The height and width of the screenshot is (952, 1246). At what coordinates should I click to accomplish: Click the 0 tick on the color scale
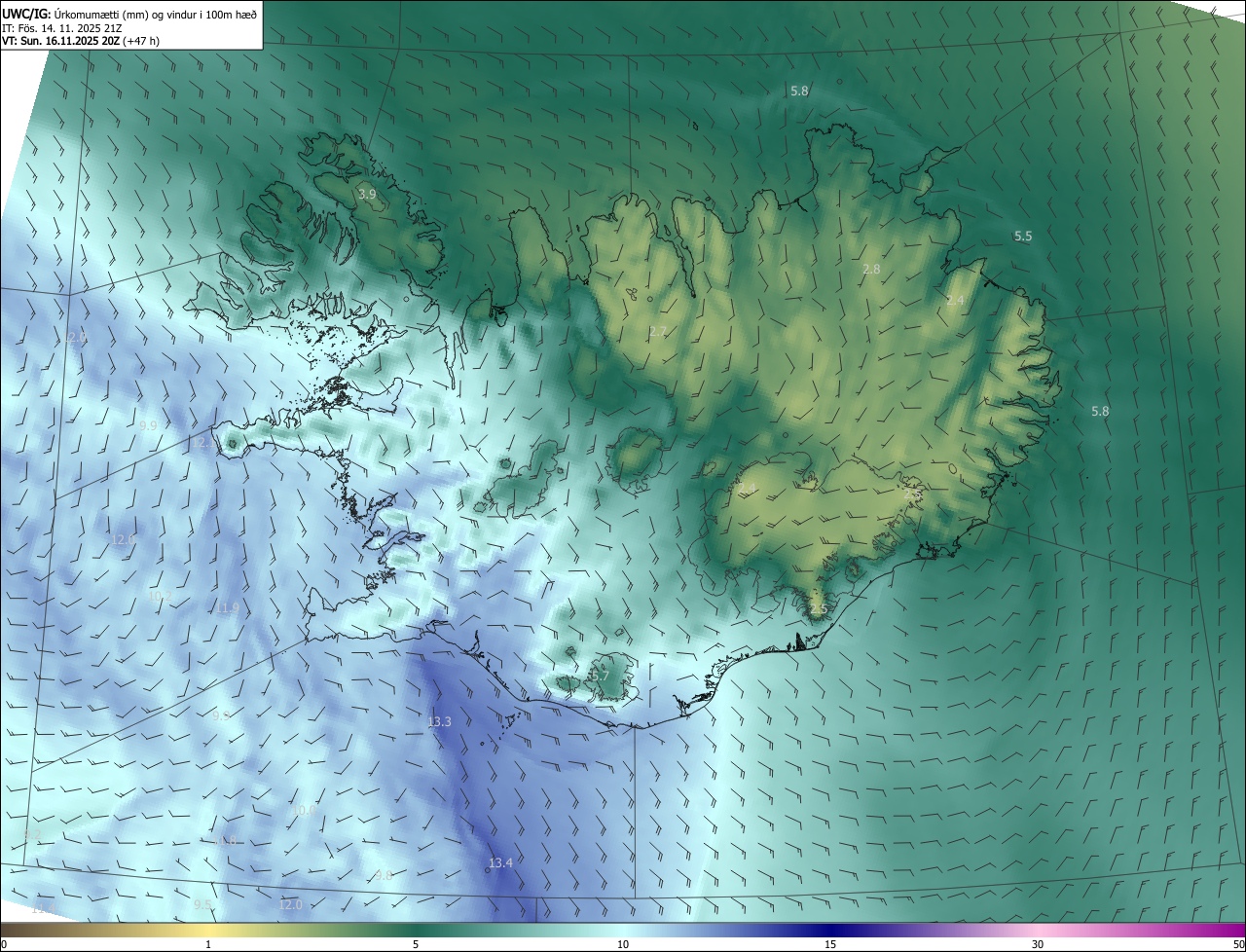tap(4, 944)
